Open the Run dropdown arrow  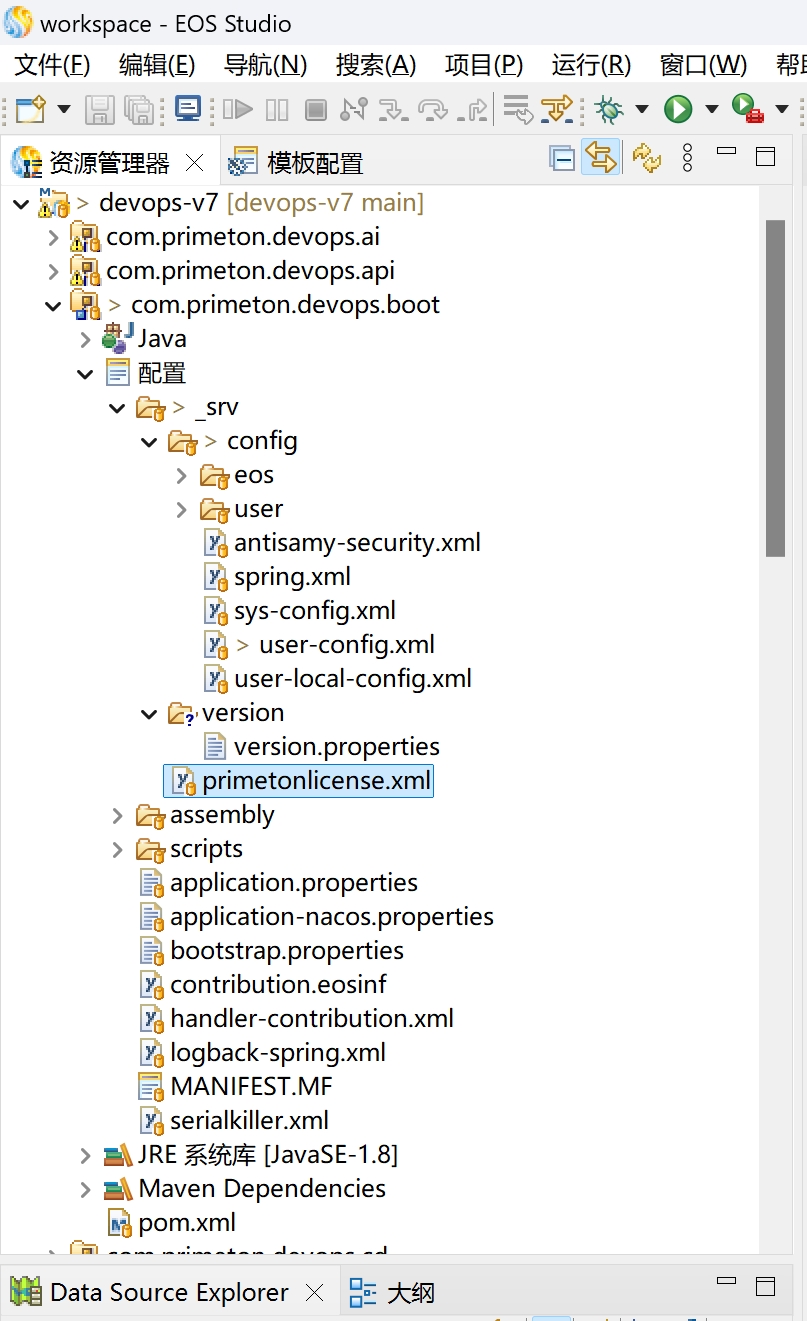click(x=711, y=109)
